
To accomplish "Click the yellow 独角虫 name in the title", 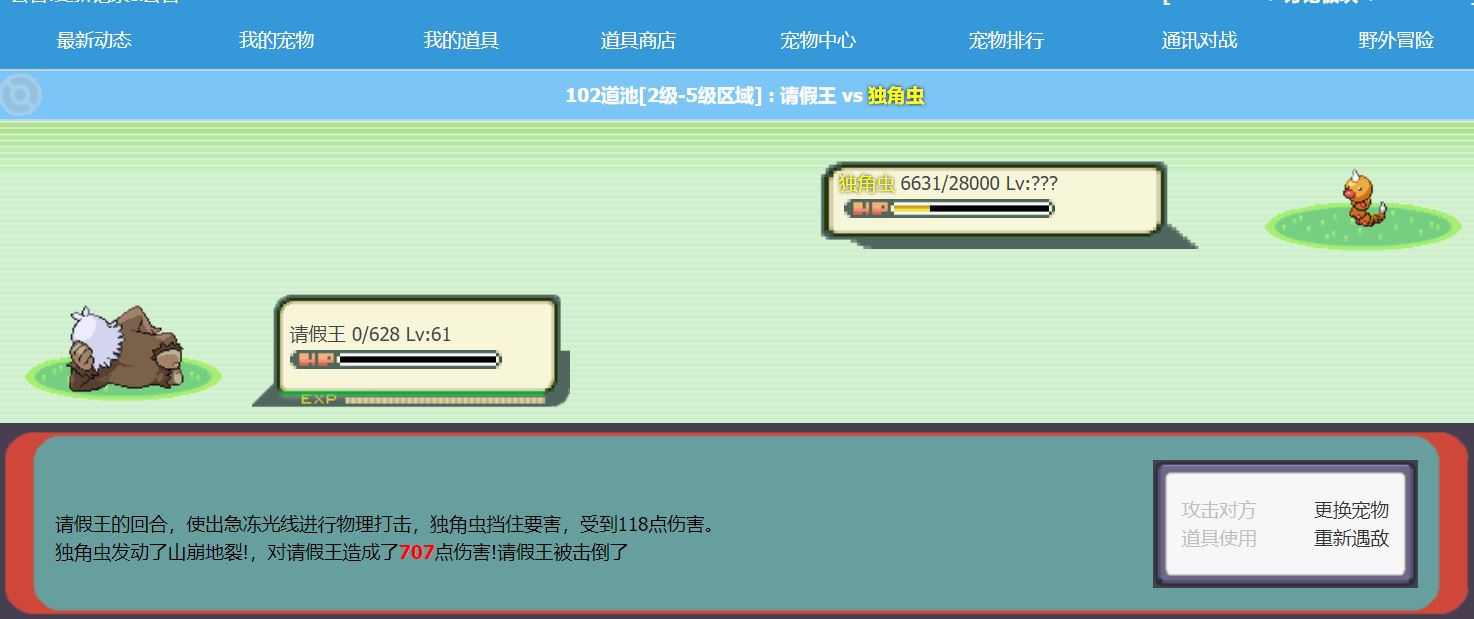I will pos(896,96).
